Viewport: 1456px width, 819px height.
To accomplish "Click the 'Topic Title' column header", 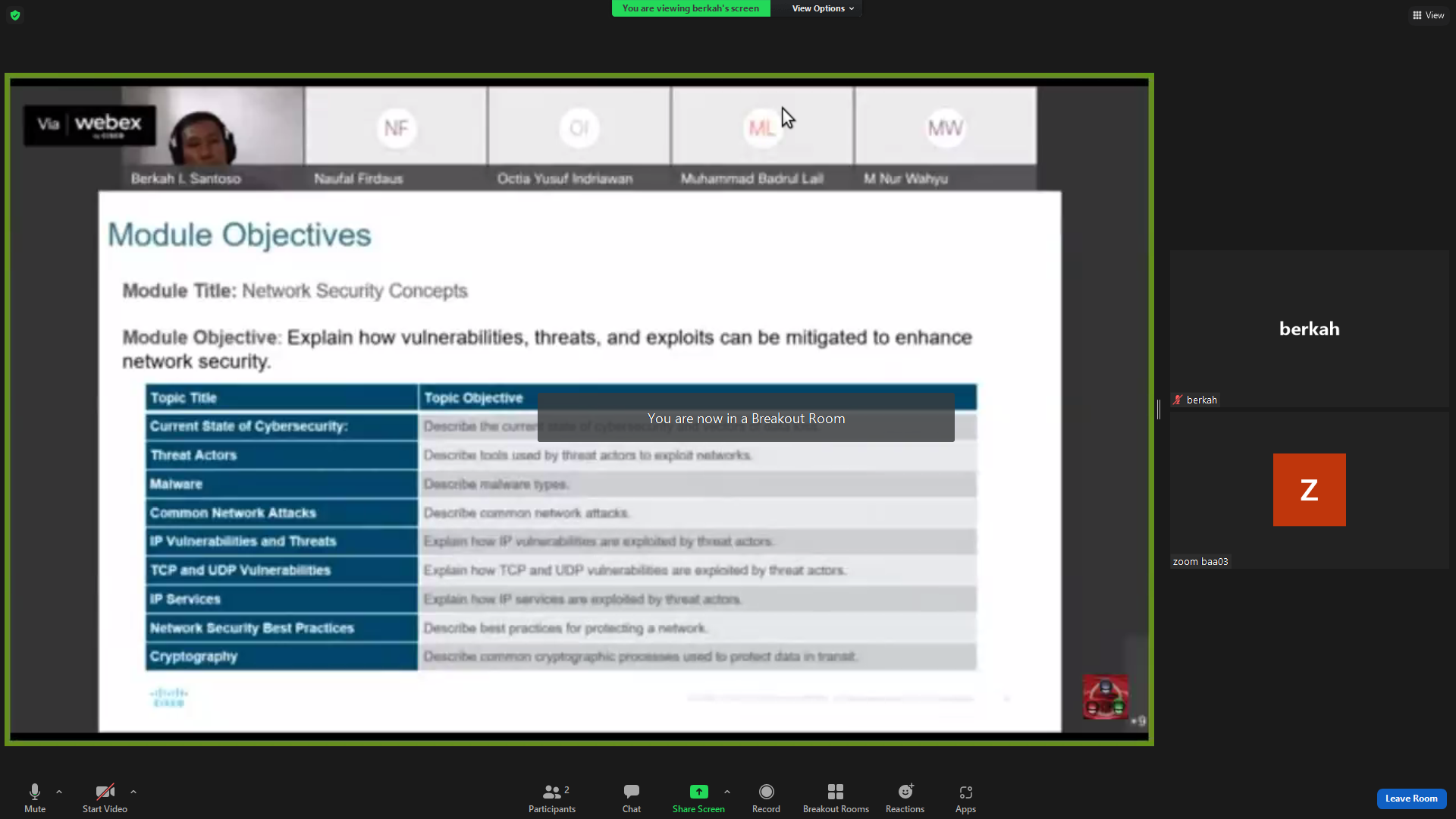I will (x=281, y=398).
